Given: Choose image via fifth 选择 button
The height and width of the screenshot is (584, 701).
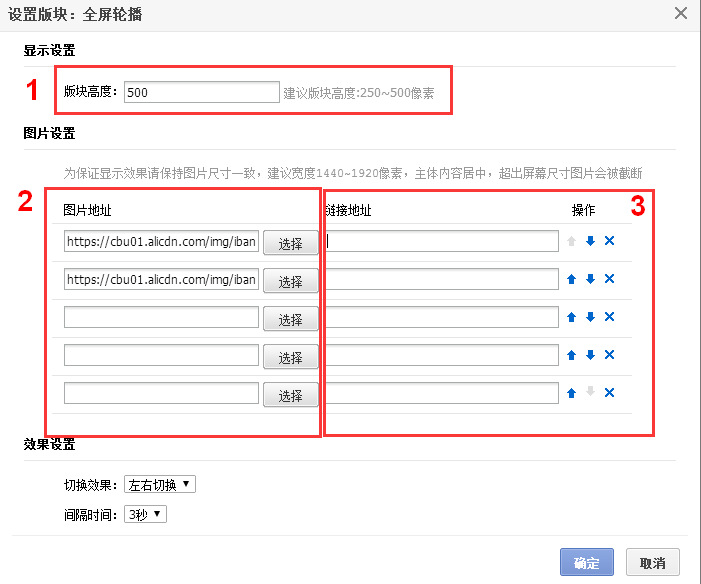Looking at the screenshot, I should pos(290,396).
